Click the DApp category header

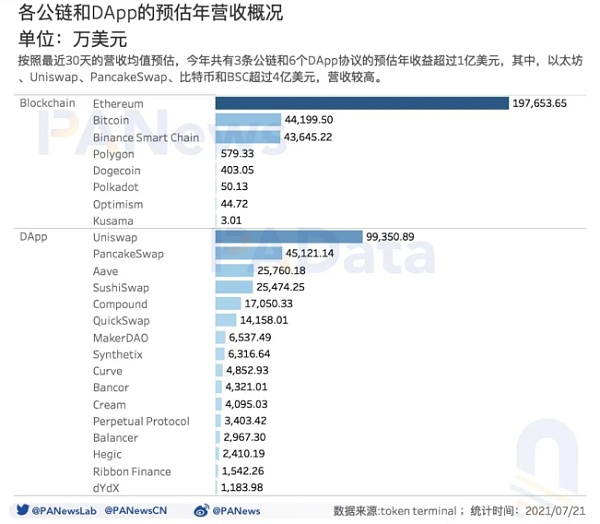[x=33, y=237]
